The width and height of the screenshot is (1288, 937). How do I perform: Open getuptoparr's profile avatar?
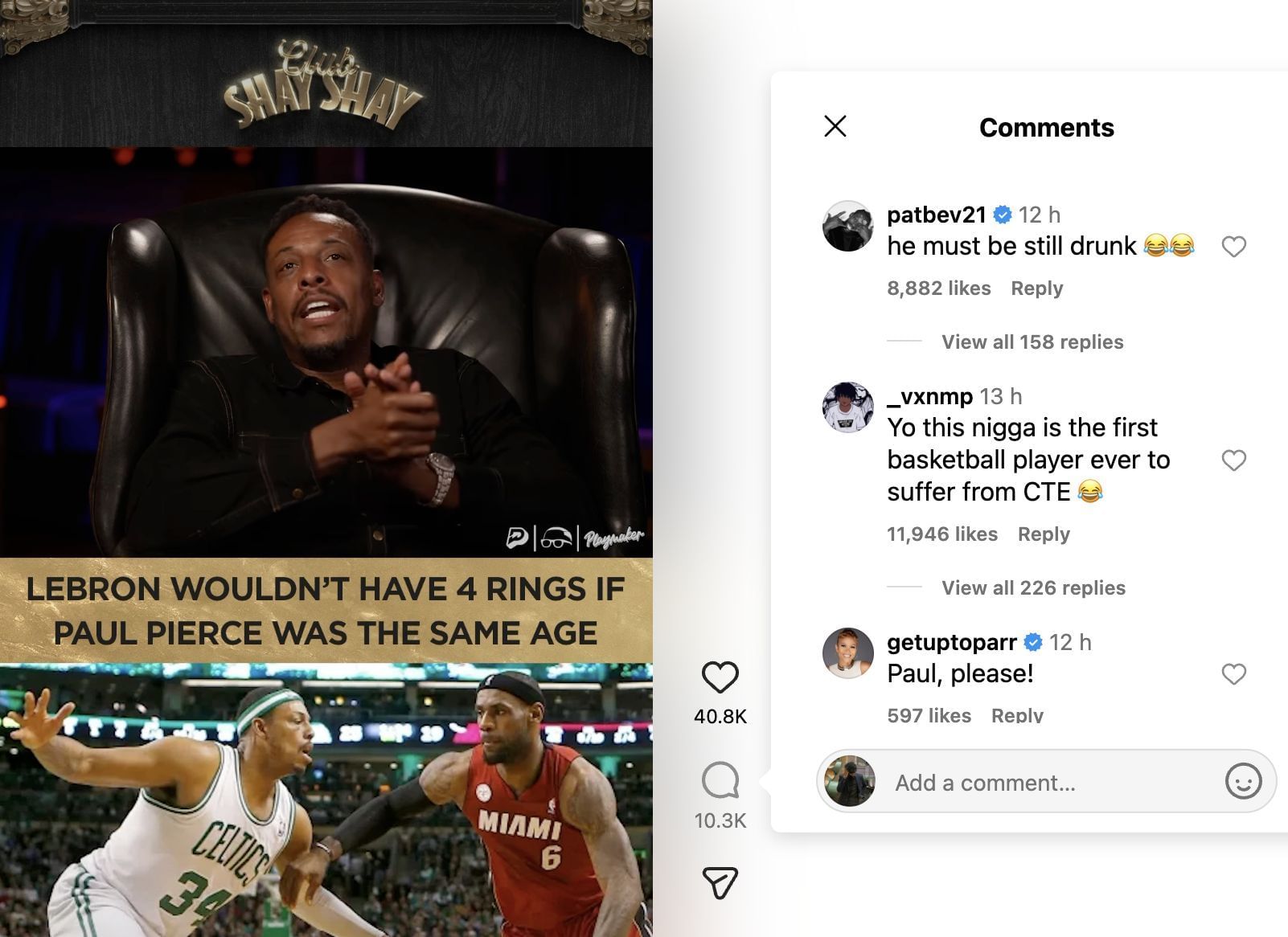[x=847, y=653]
